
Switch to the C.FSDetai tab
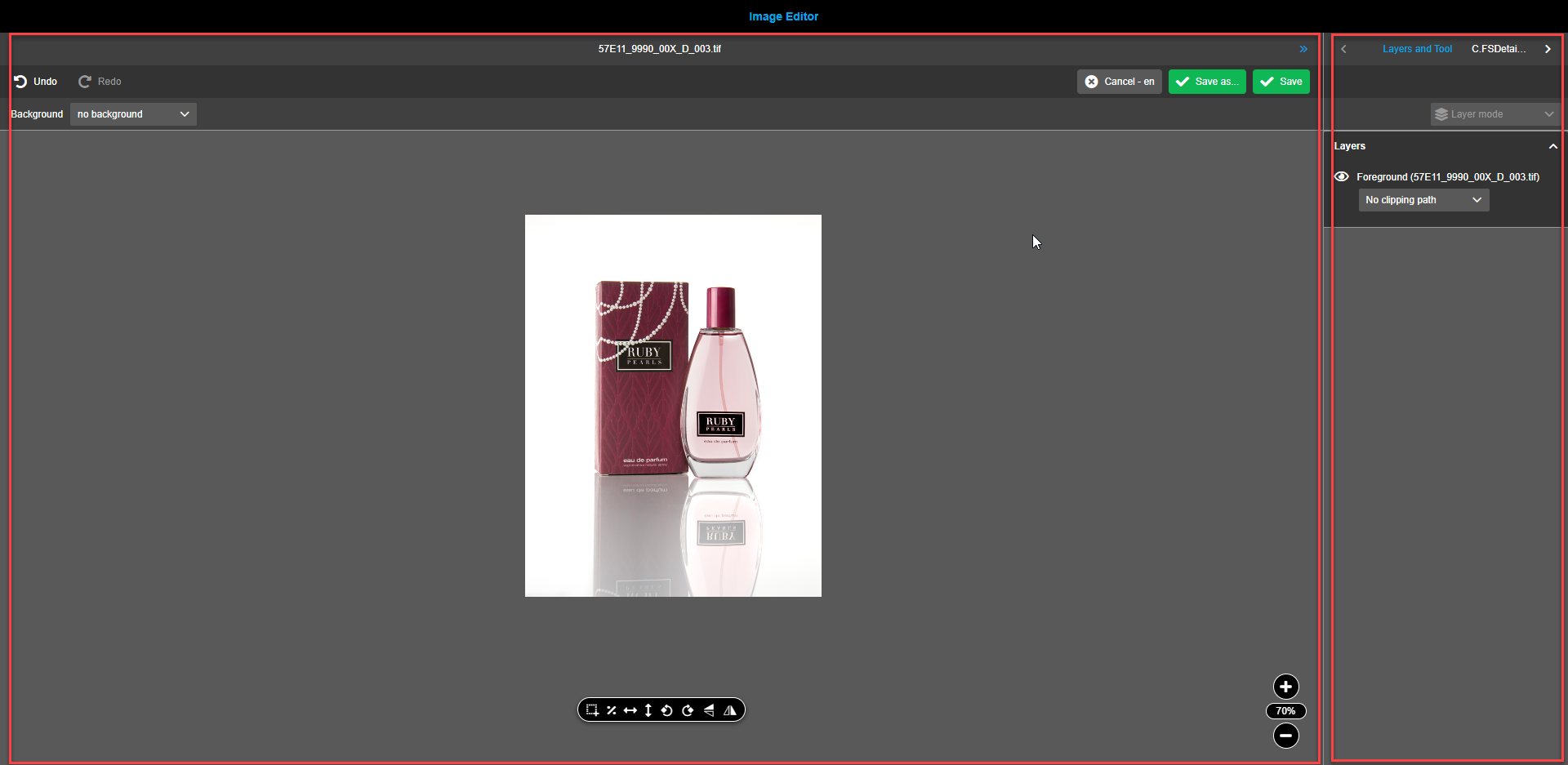(1499, 48)
